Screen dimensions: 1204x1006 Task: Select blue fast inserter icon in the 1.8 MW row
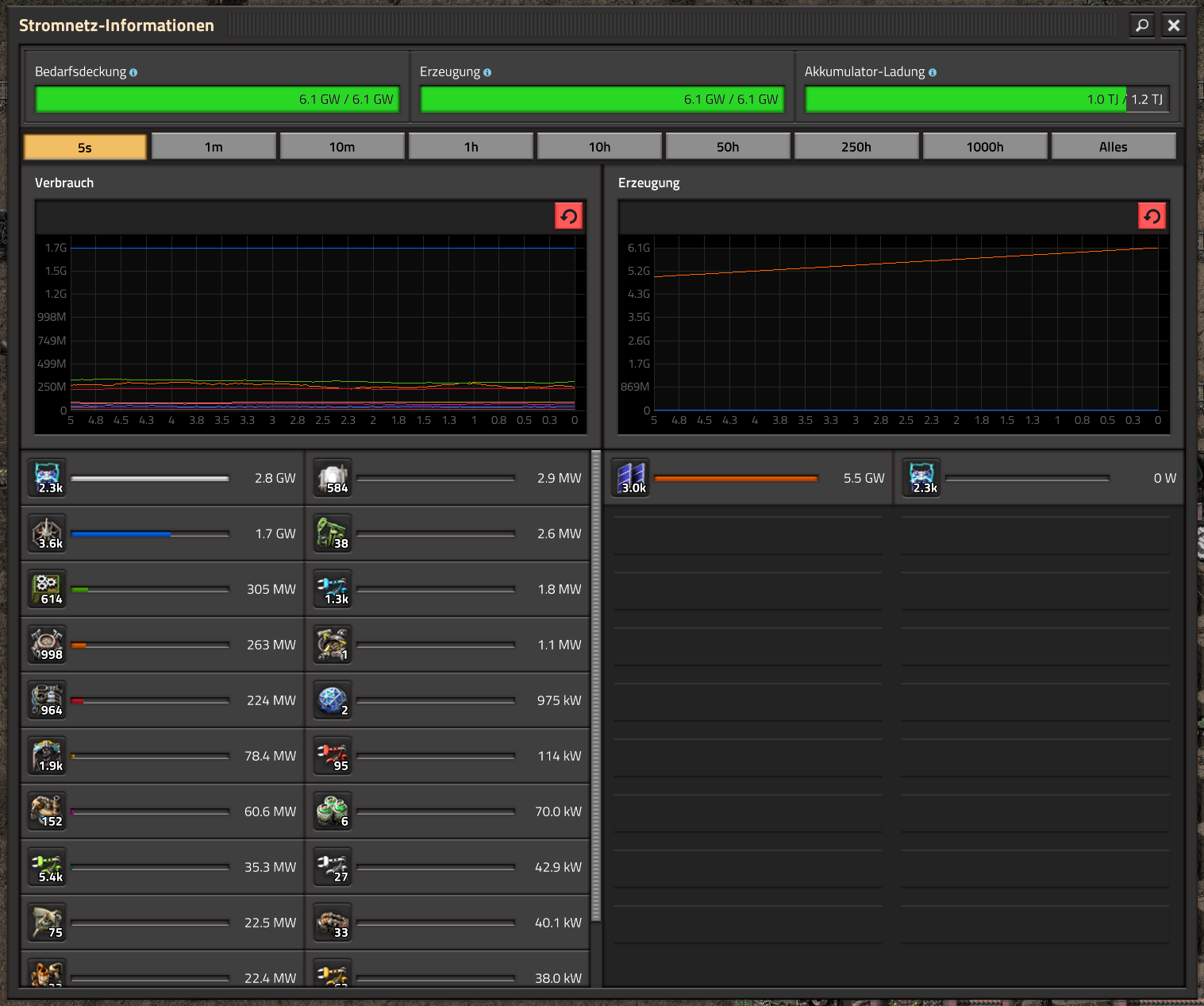point(333,589)
